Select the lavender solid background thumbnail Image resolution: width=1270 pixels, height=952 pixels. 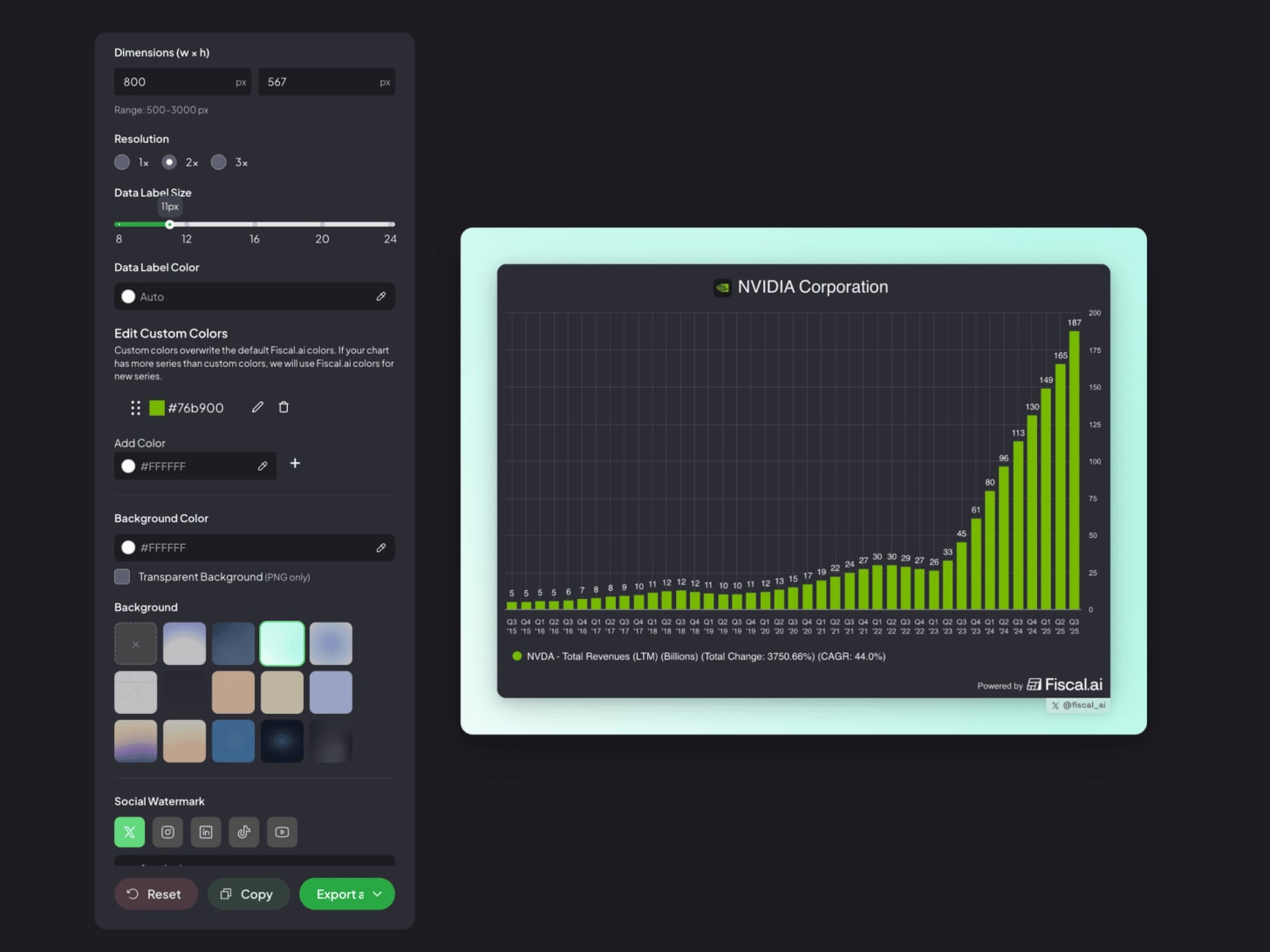coord(331,692)
